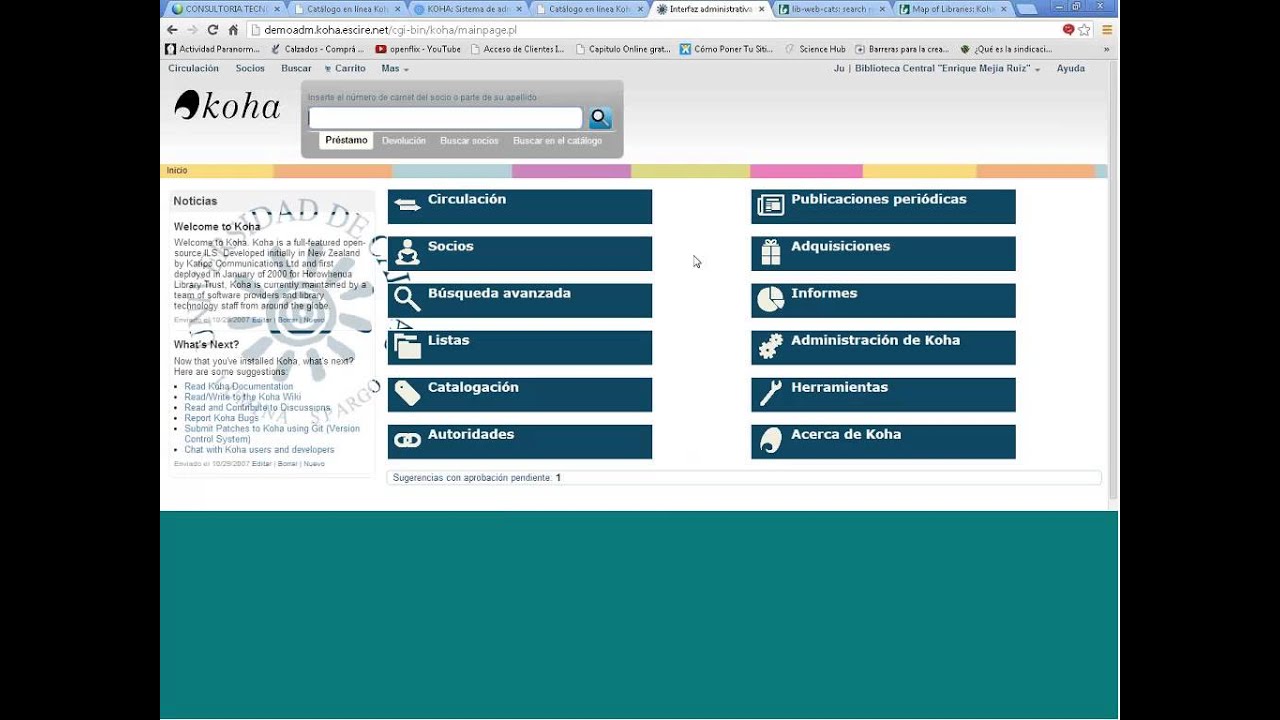Open Ayuda in the top menu
Screen dimensions: 1280x720
[1071, 69]
